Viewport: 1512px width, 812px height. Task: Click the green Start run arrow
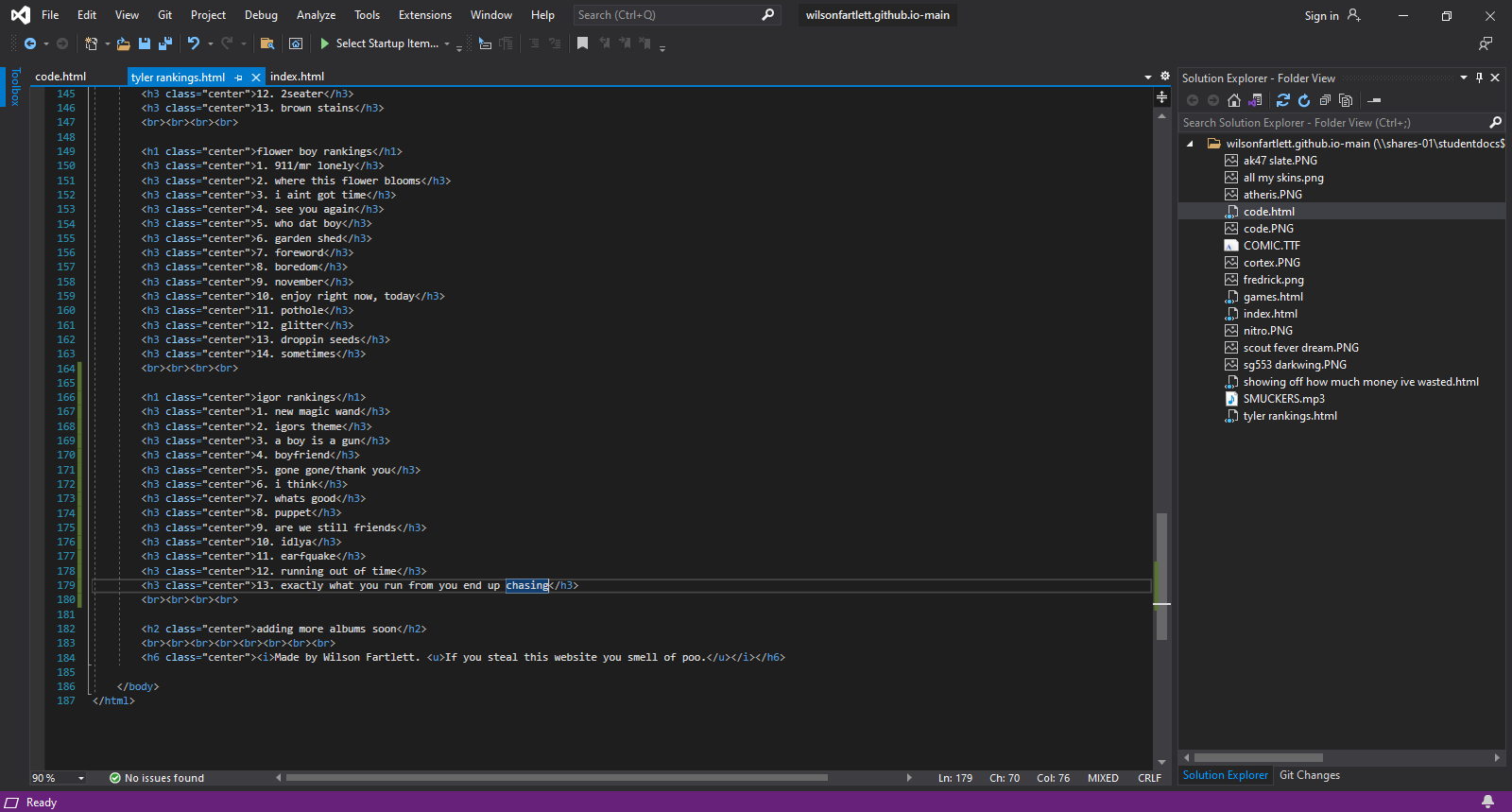pyautogui.click(x=325, y=43)
